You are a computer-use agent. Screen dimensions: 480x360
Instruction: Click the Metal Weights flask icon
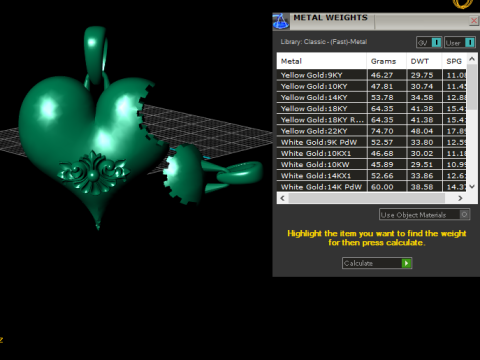point(281,22)
